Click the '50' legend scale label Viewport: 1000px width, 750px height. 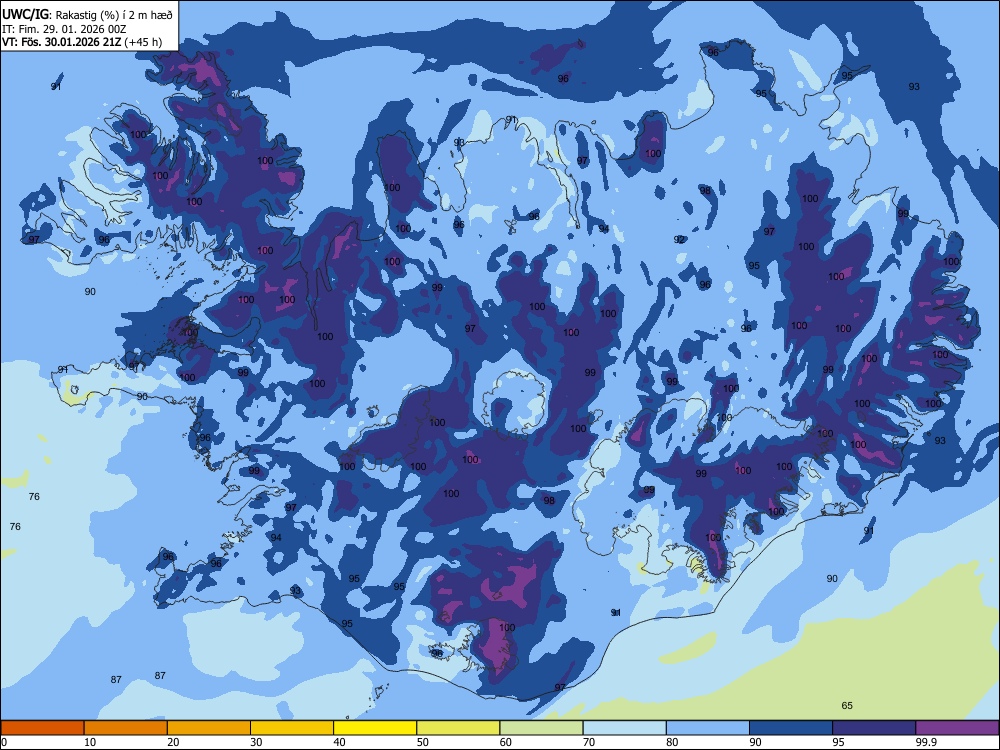(x=422, y=742)
